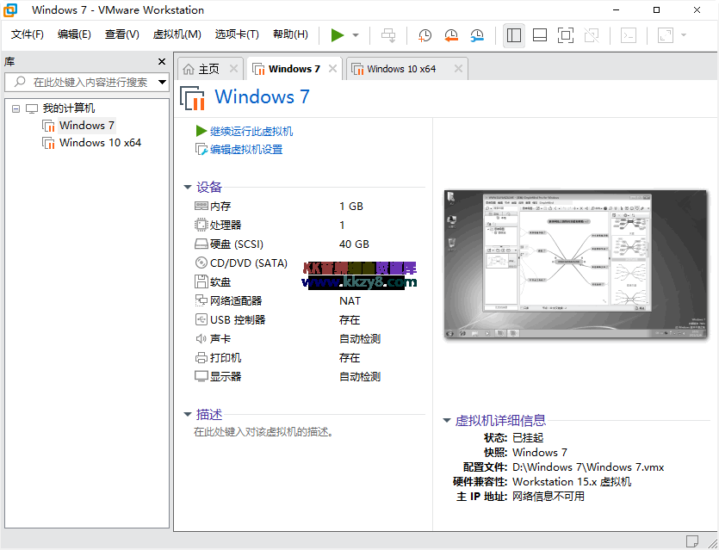This screenshot has width=719, height=550.
Task: Click the NAT network adapter value
Action: 350,301
